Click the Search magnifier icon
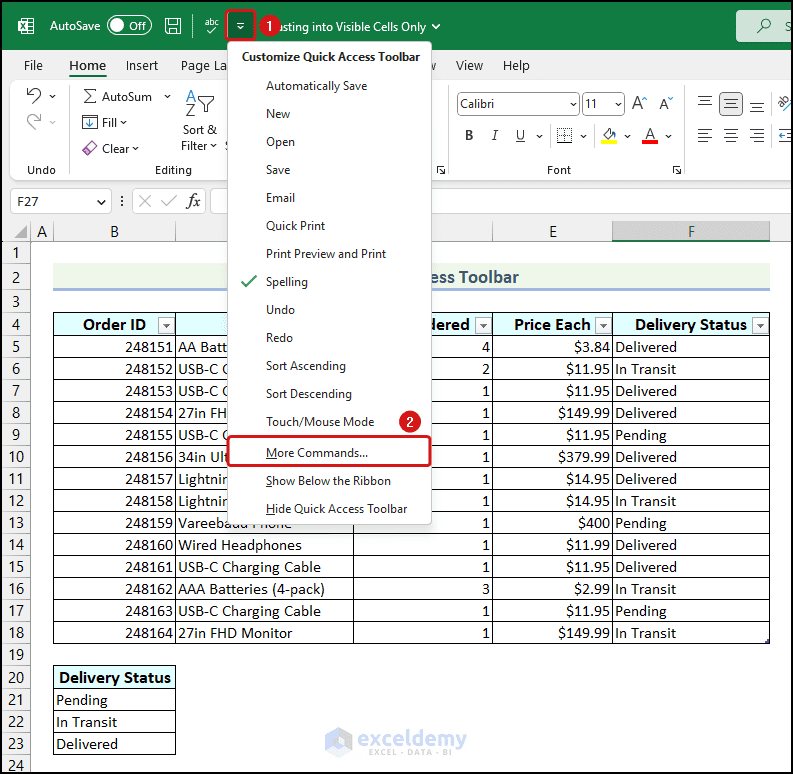 coord(763,25)
